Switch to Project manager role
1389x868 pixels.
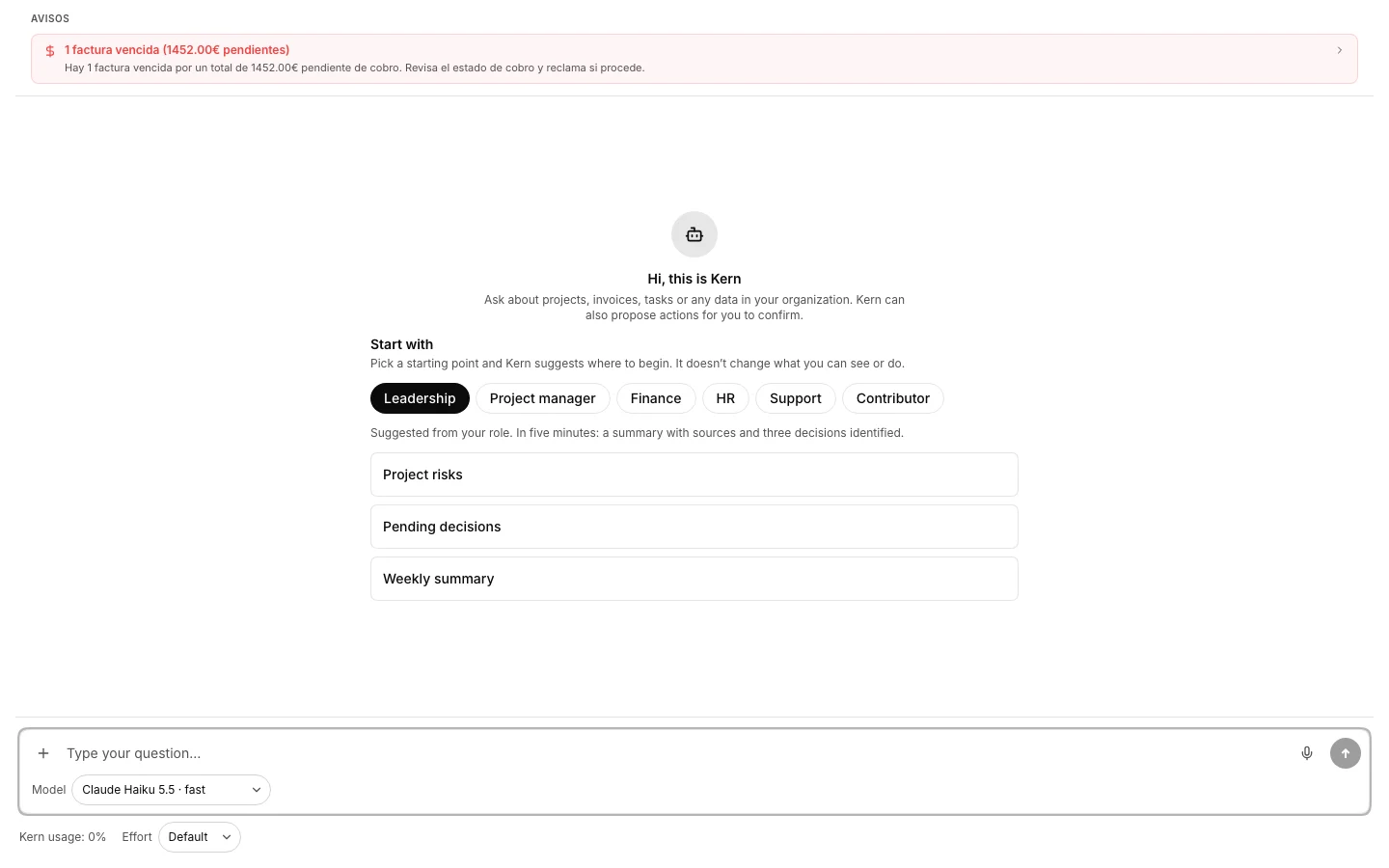point(543,398)
